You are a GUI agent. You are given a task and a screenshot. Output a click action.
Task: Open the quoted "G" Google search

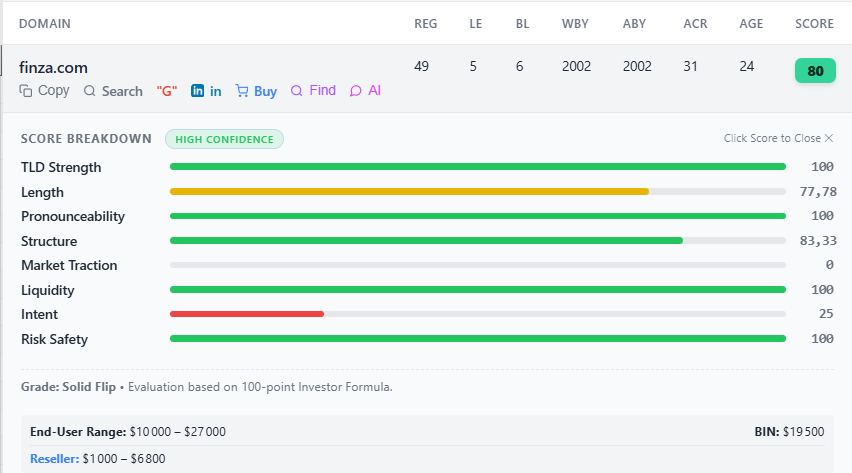pyautogui.click(x=167, y=91)
